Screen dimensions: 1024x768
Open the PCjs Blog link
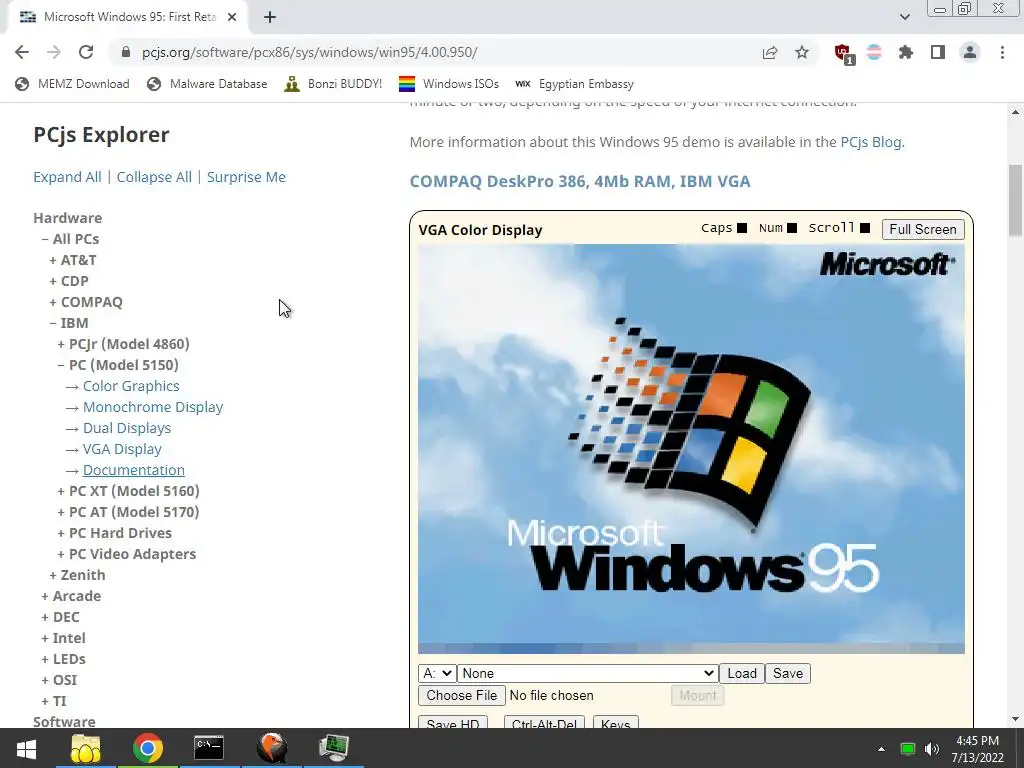(x=871, y=142)
